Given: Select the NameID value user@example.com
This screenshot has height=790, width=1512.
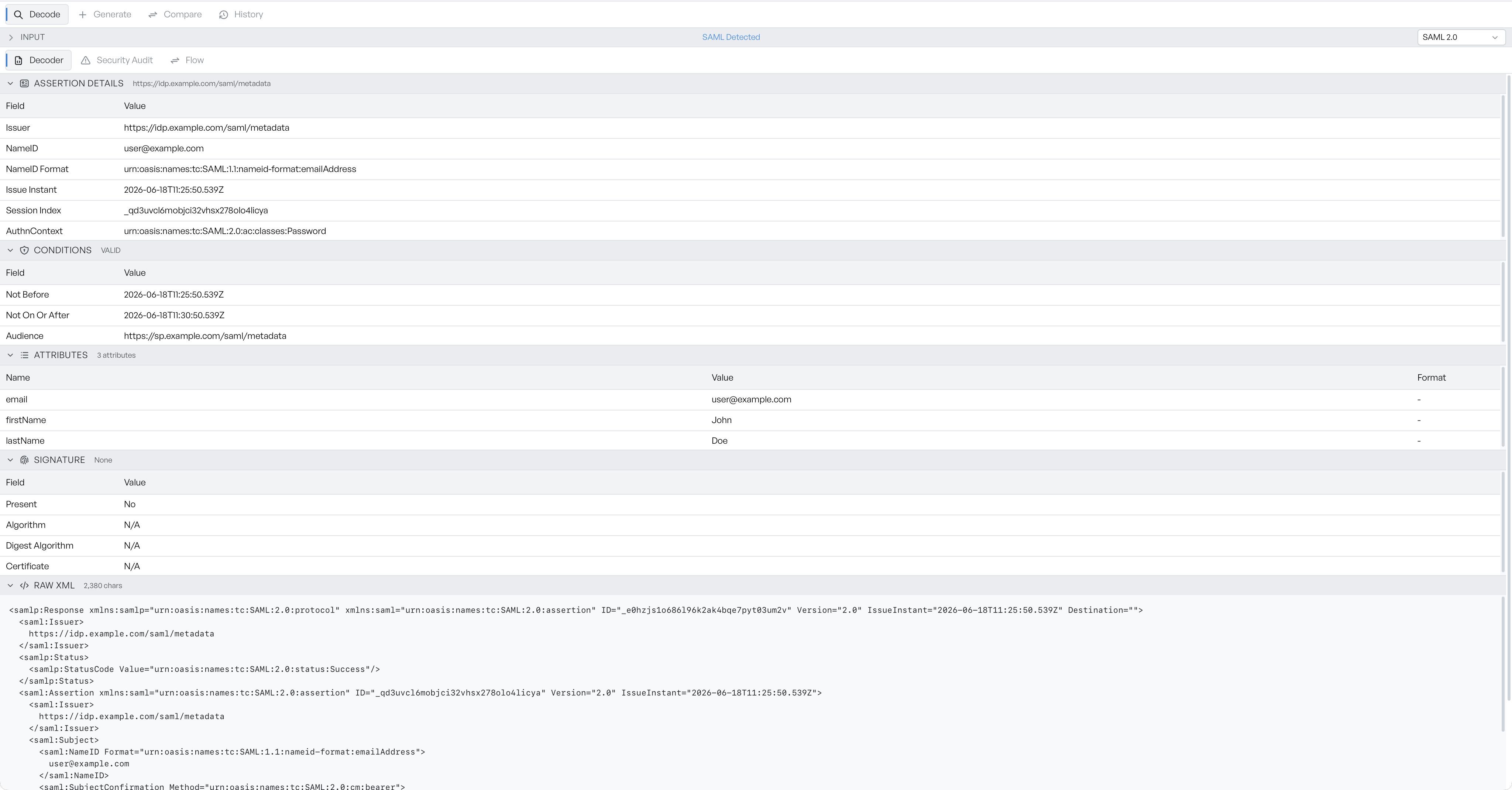Looking at the screenshot, I should 164,148.
